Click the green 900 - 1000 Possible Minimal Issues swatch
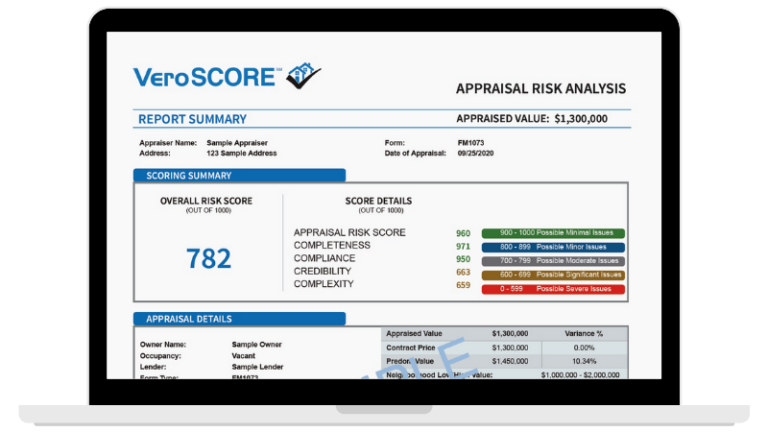The image size is (768, 432). point(553,233)
